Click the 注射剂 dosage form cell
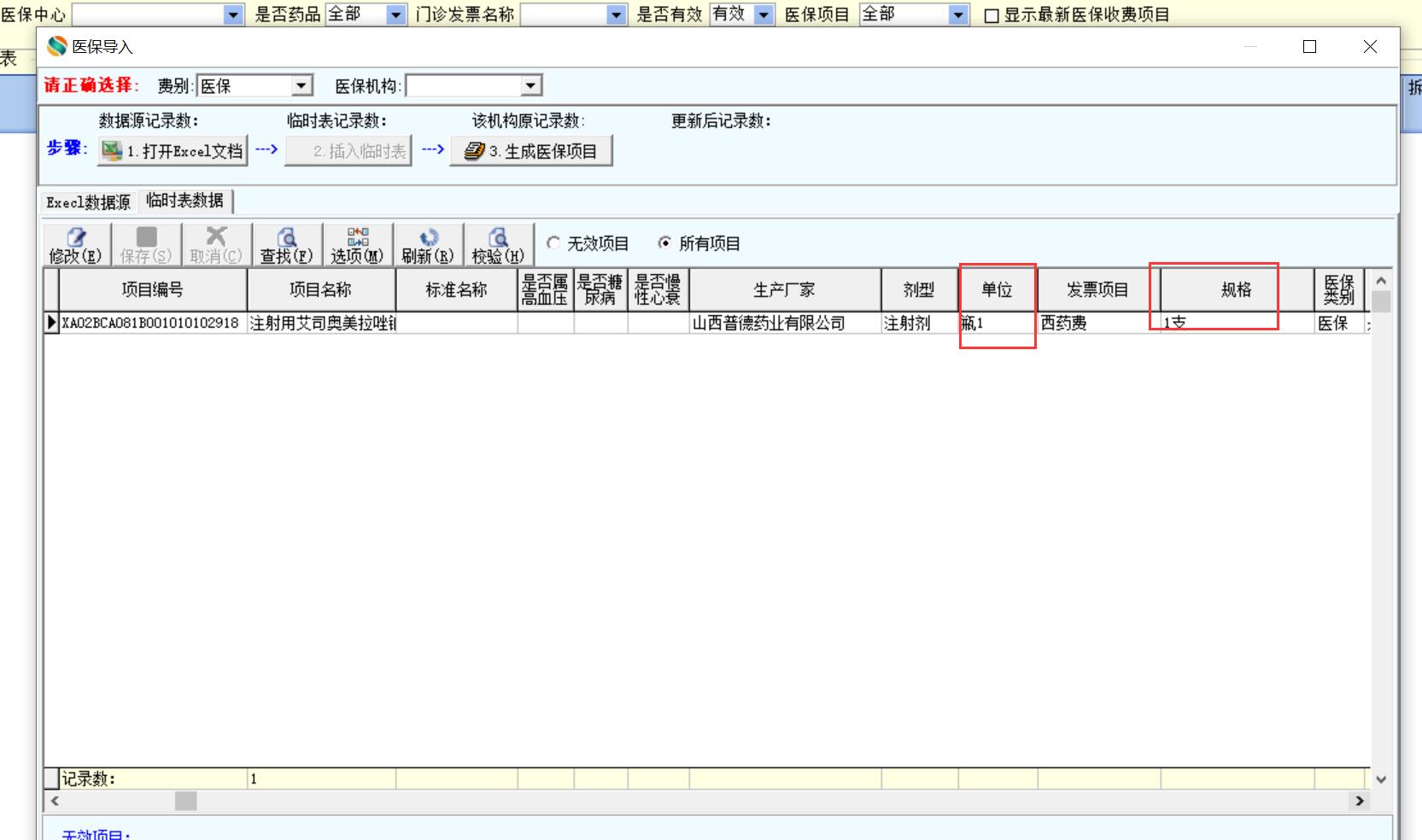 coord(920,323)
